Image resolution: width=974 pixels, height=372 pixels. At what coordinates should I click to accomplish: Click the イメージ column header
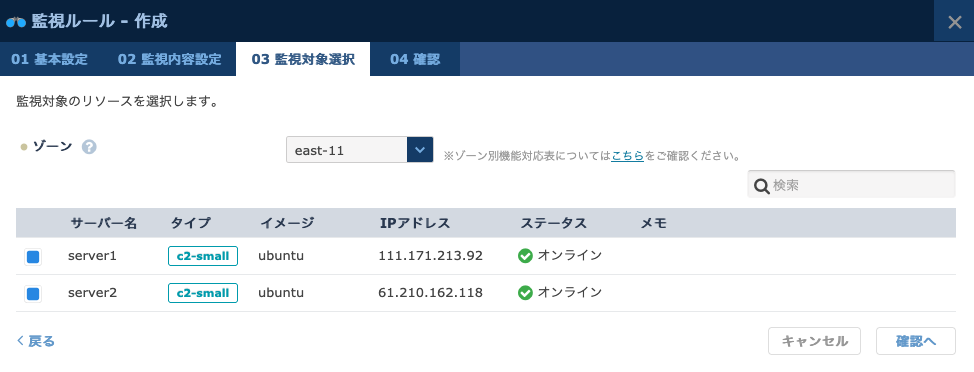[287, 223]
